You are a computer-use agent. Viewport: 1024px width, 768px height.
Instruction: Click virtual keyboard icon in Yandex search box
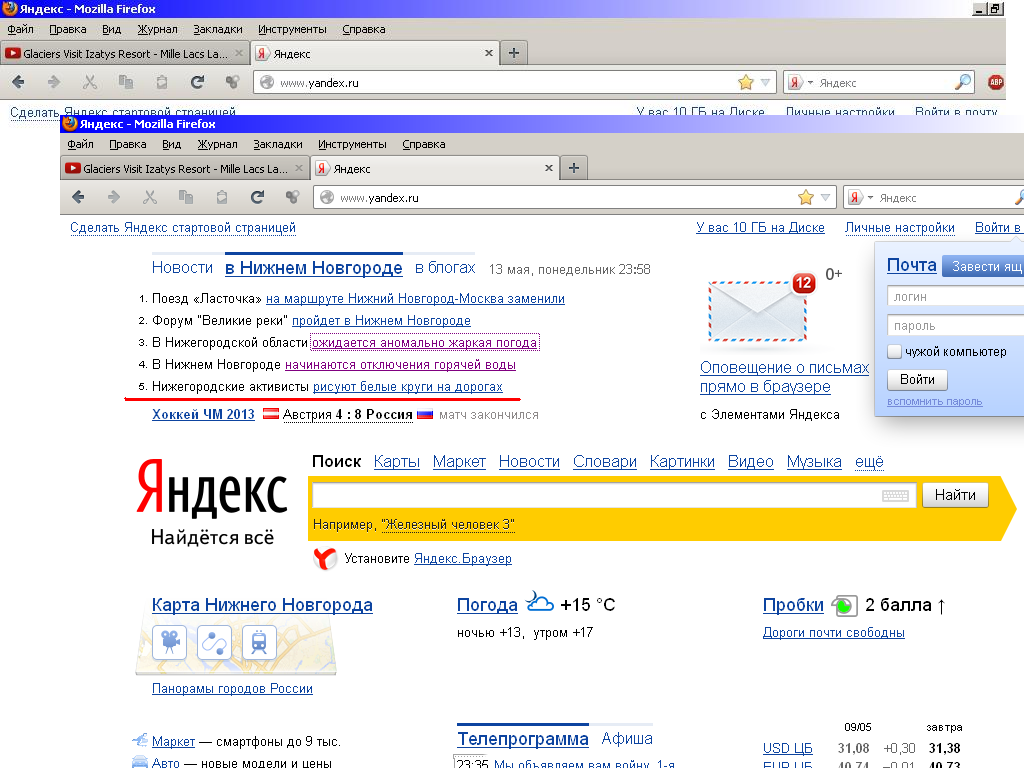point(895,496)
